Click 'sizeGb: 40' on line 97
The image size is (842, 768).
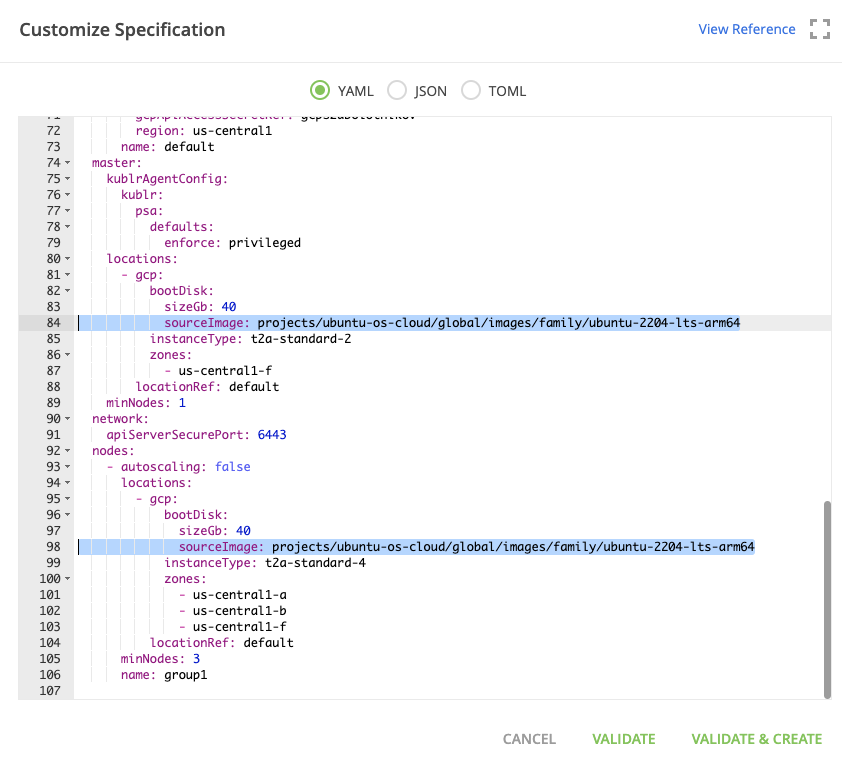(214, 531)
